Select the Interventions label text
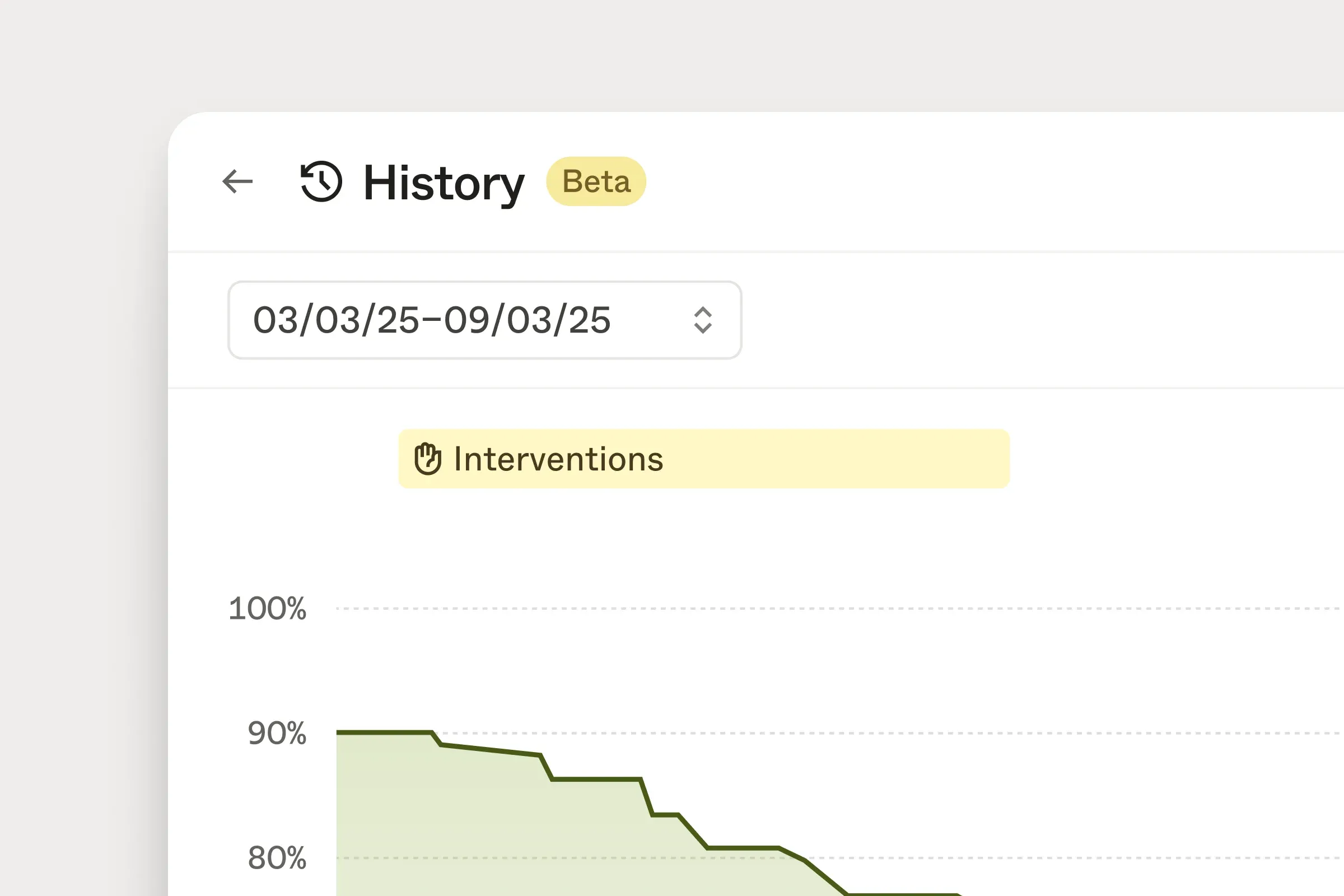Viewport: 1344px width, 896px height. (558, 459)
